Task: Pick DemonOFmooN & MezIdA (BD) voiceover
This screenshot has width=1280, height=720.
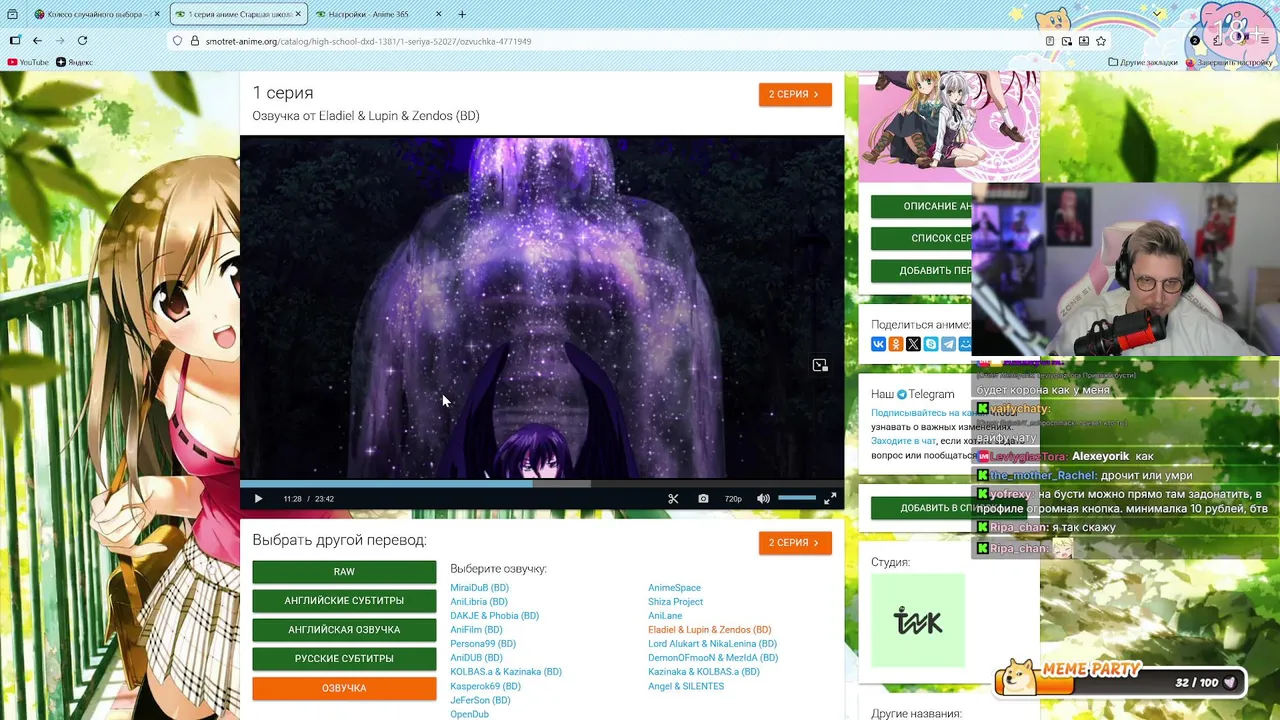Action: pos(713,658)
